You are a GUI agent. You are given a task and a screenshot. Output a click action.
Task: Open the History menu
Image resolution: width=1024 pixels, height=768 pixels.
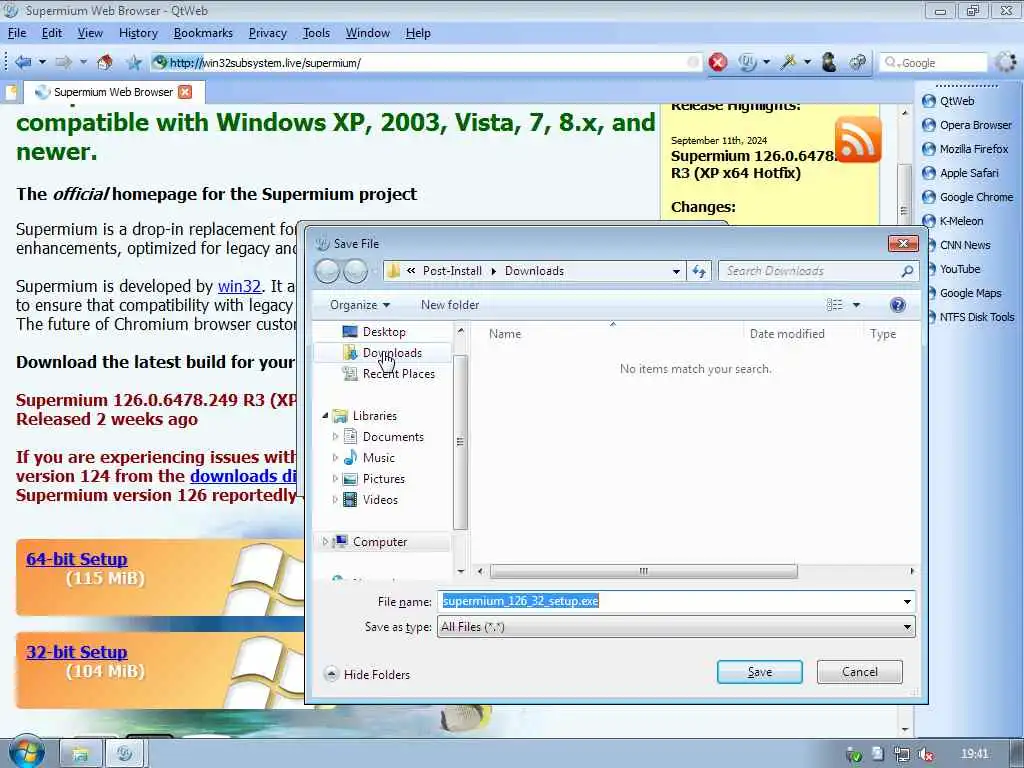pyautogui.click(x=138, y=33)
